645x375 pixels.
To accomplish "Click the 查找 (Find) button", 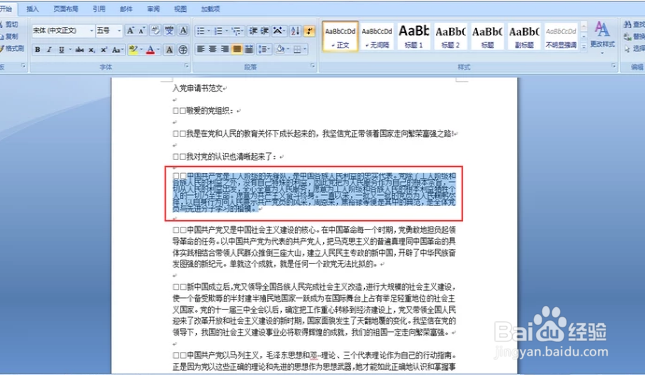I will coord(634,25).
